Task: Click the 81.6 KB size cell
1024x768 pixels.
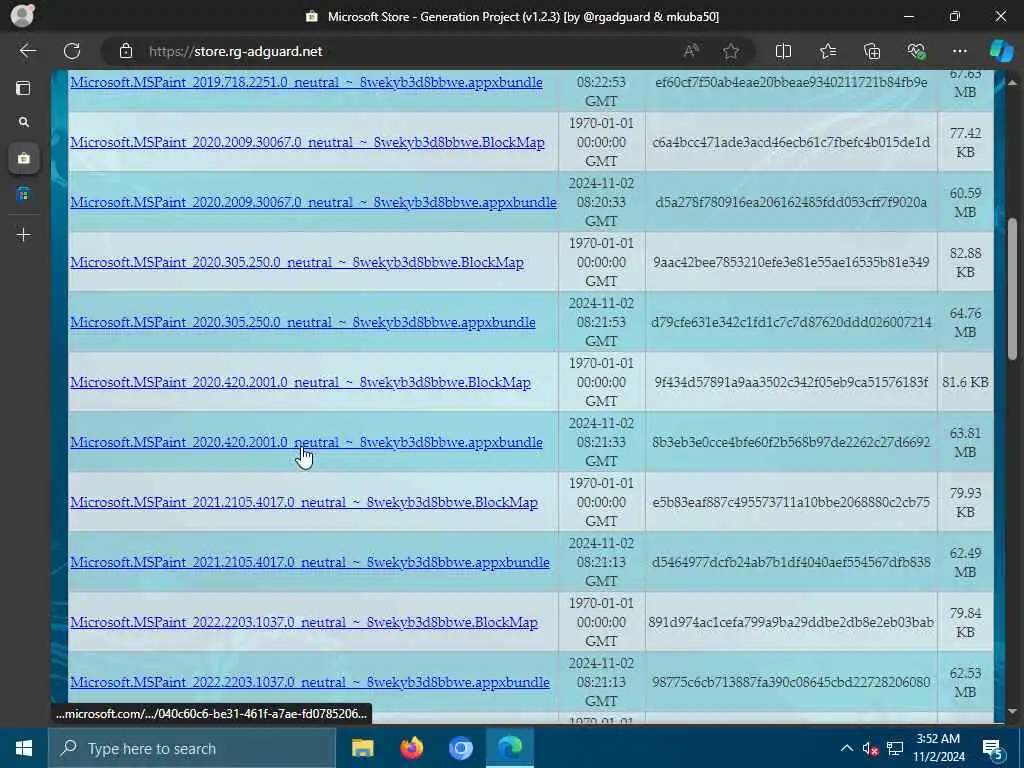Action: tap(965, 383)
